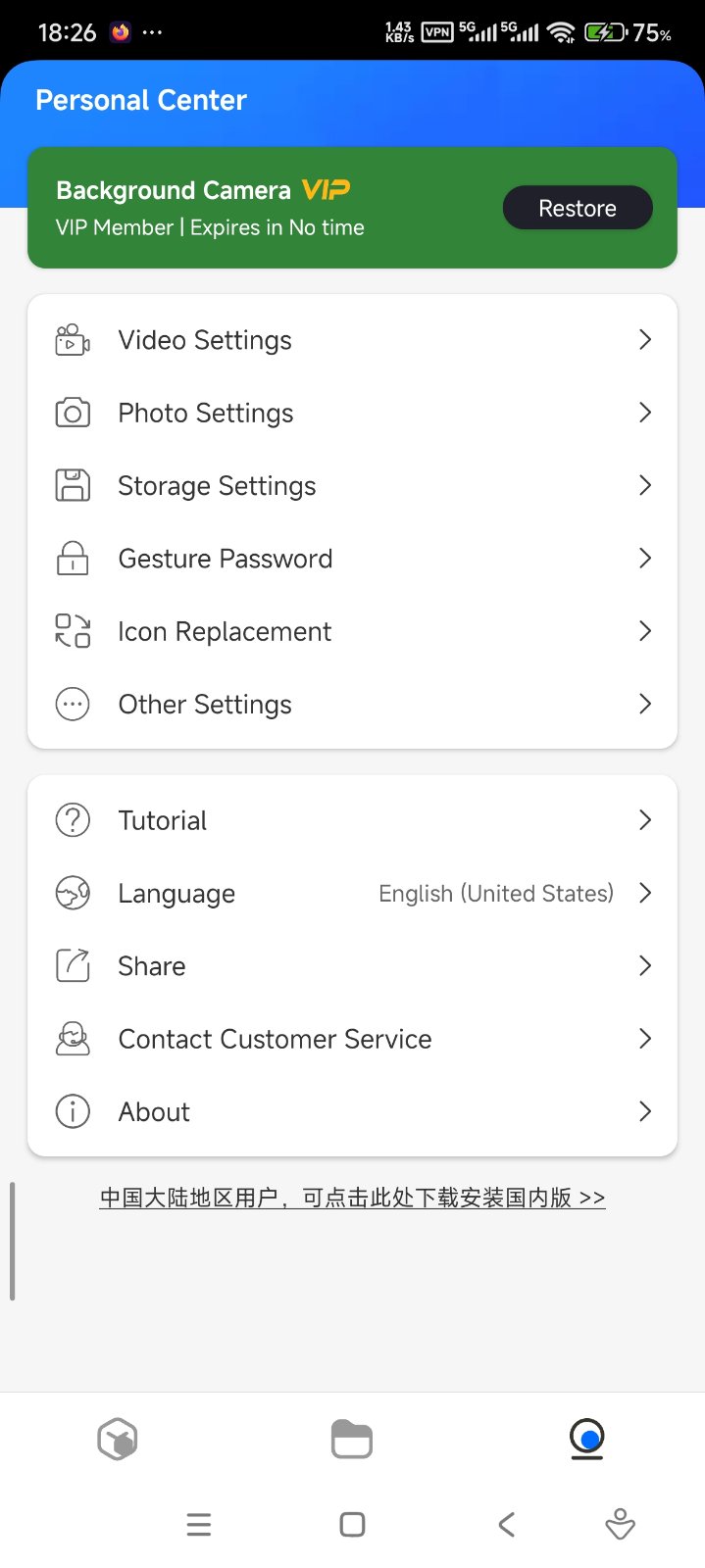Open language selector showing English (United States)
The image size is (705, 1568).
coord(496,893)
